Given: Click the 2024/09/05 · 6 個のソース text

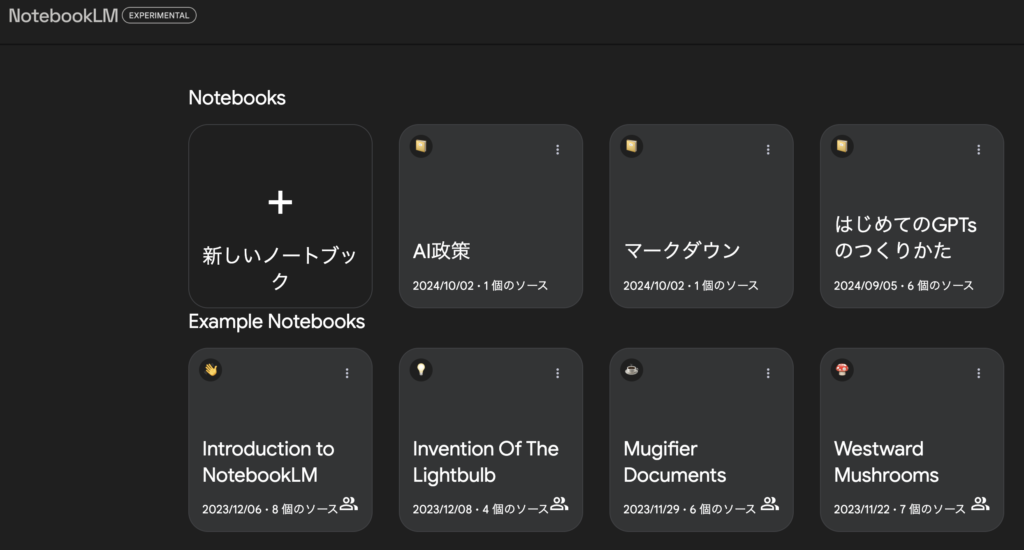Looking at the screenshot, I should [x=904, y=285].
